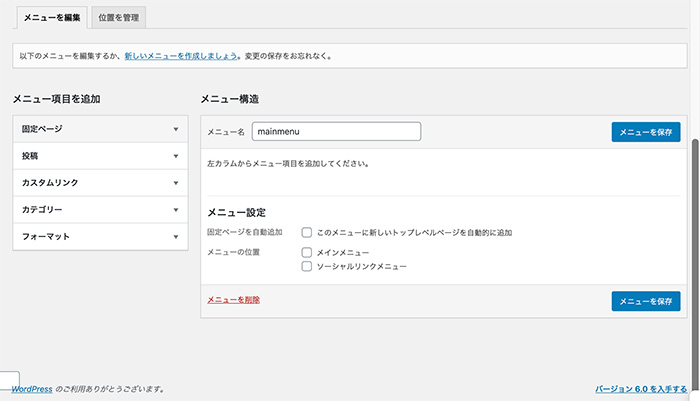Expand the 固定ページ accordion arrow
This screenshot has width=700, height=401.
coord(176,129)
